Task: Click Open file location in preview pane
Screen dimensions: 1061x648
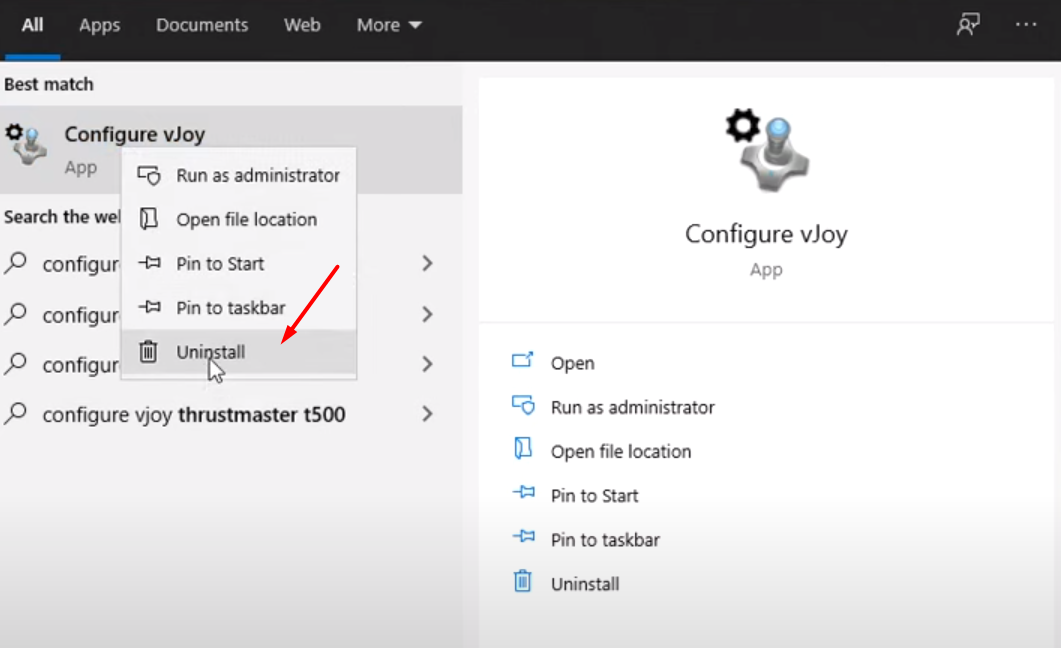Action: 621,451
